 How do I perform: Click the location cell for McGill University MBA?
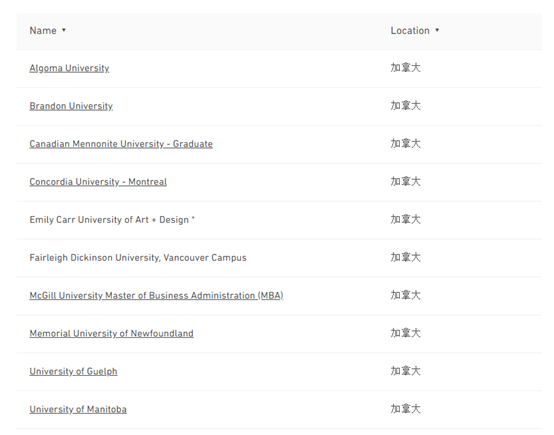(x=405, y=295)
